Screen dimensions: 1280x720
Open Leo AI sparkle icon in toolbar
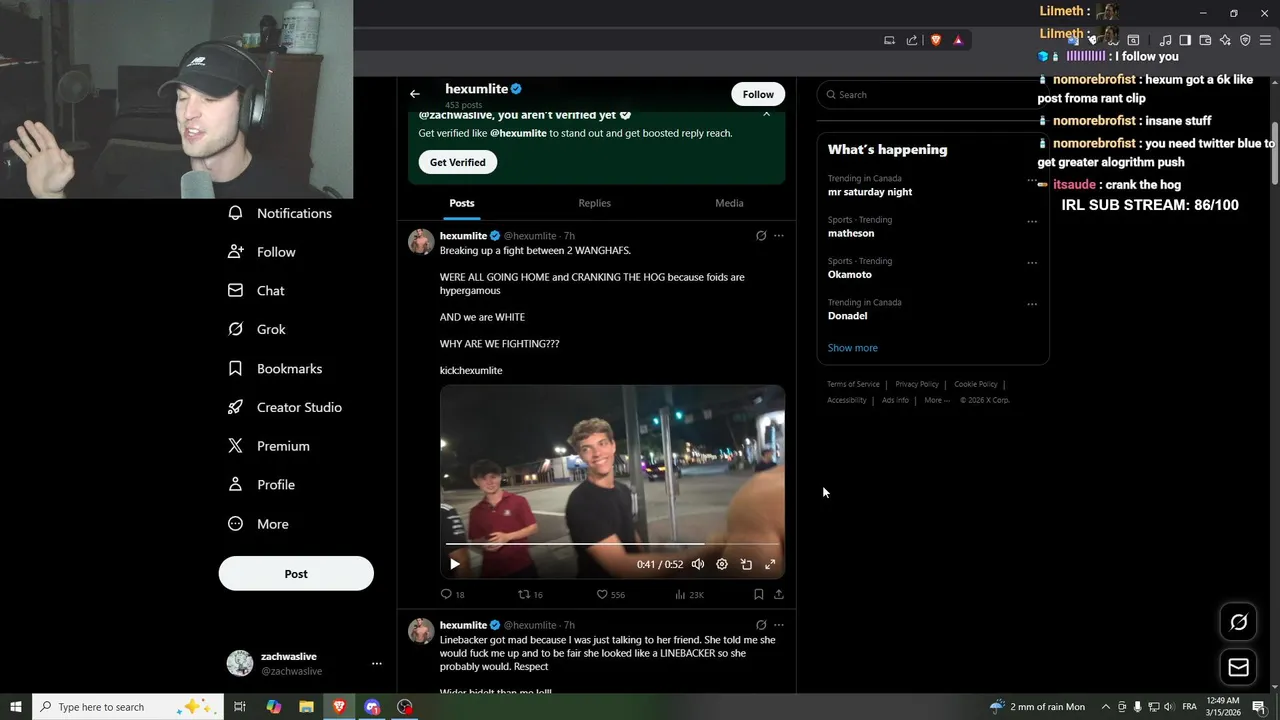pos(1225,40)
